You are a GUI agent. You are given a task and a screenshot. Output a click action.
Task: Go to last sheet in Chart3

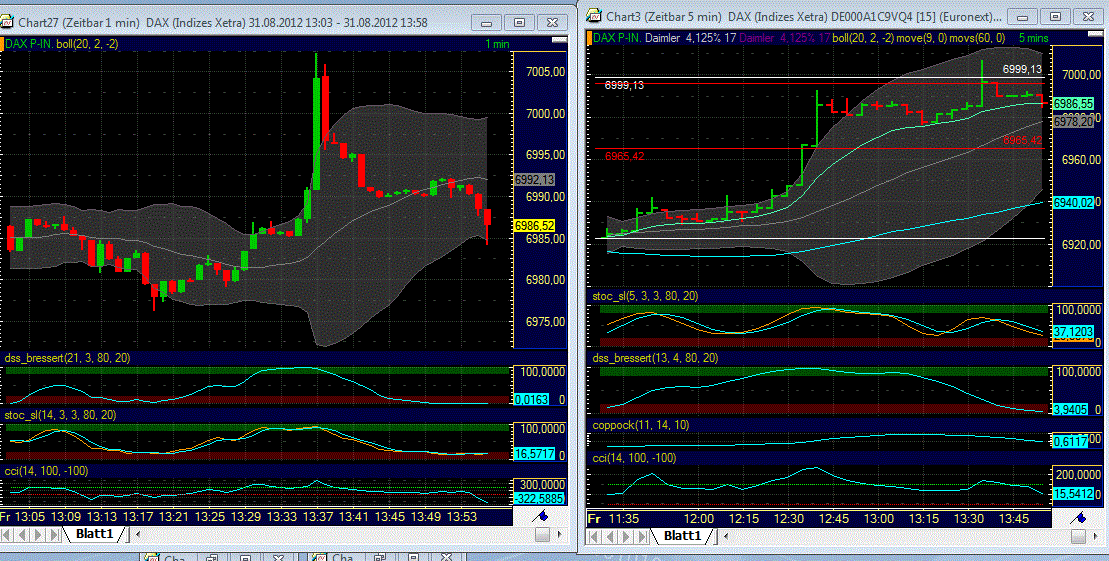click(x=641, y=537)
